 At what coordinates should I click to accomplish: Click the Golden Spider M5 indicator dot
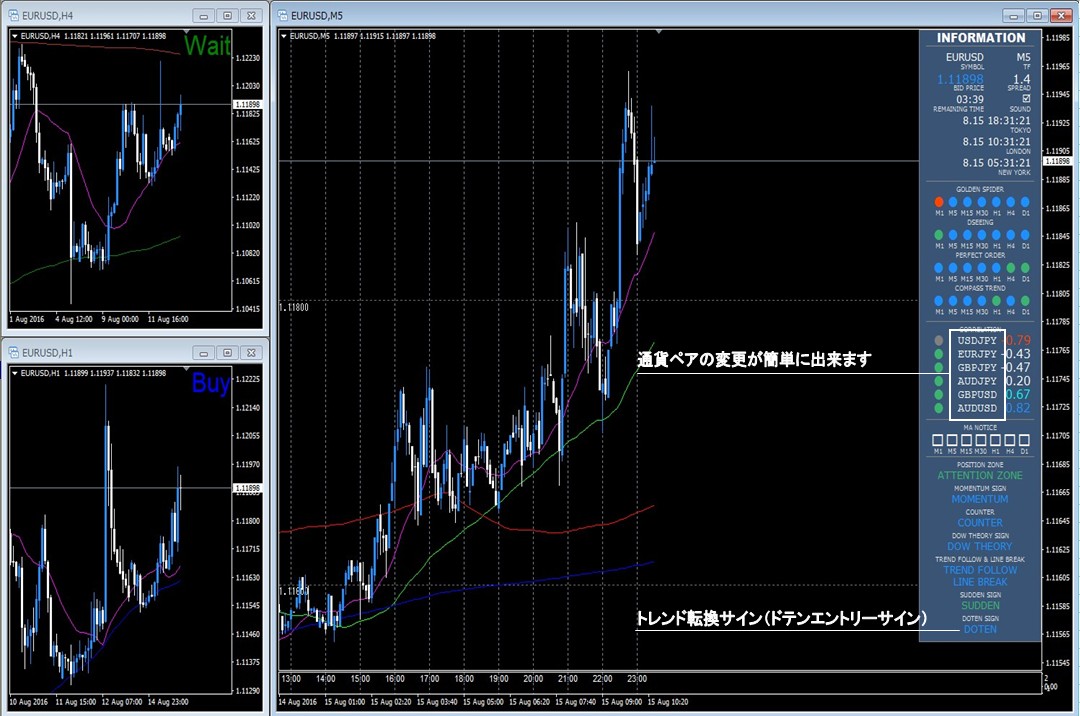pos(953,202)
